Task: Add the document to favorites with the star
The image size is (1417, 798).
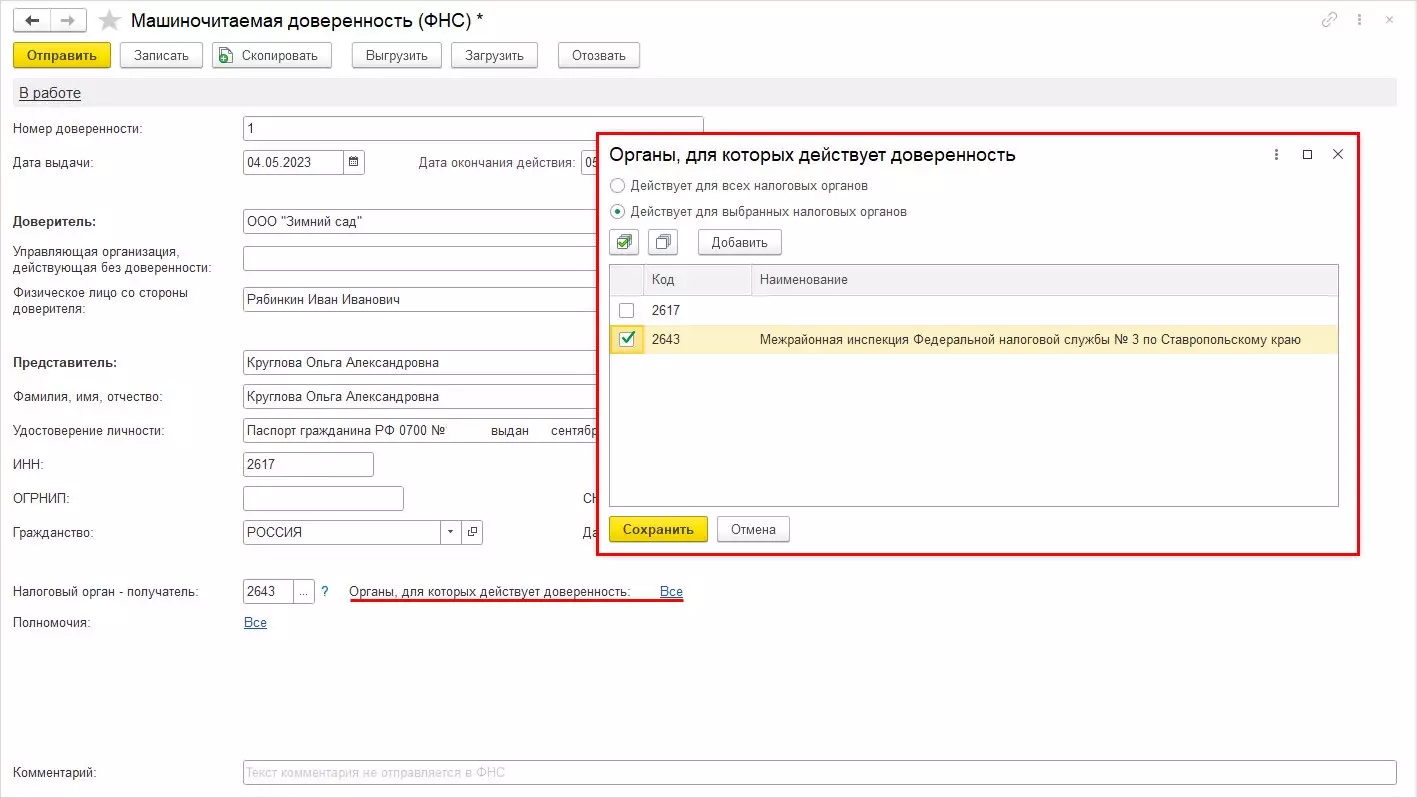Action: (x=111, y=20)
